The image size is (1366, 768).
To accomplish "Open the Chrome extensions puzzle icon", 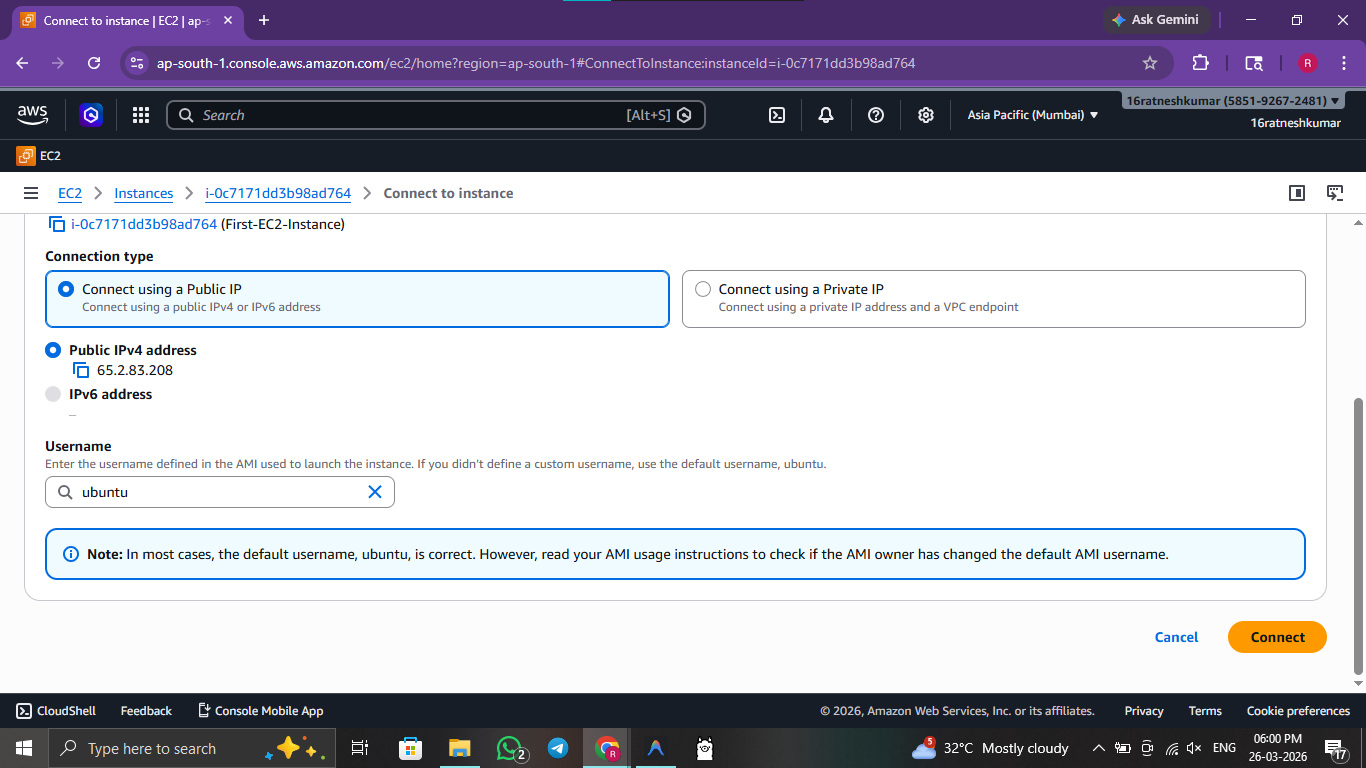I will (x=1200, y=63).
